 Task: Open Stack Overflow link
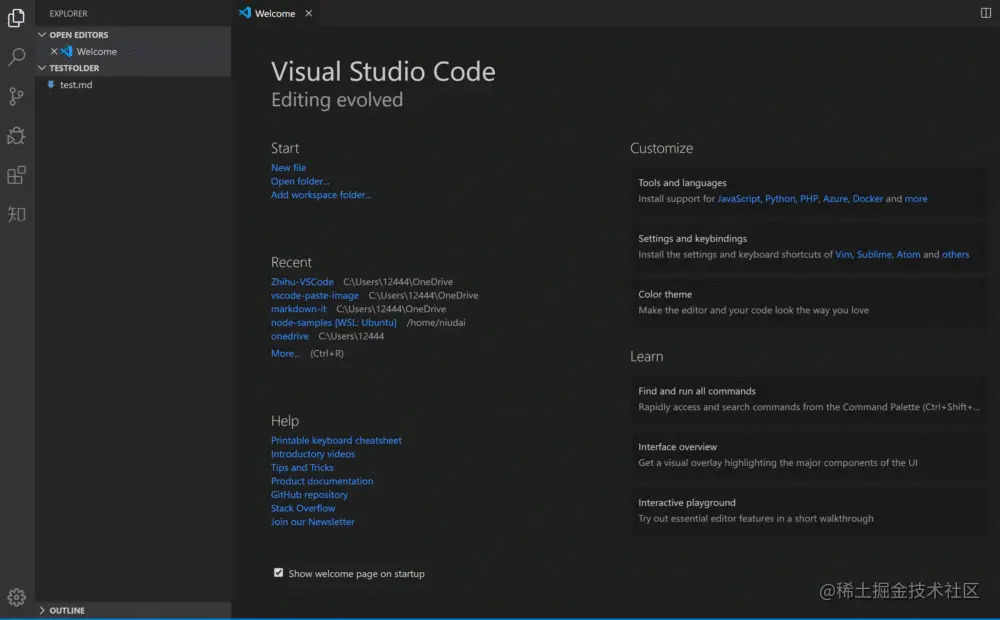tap(303, 508)
